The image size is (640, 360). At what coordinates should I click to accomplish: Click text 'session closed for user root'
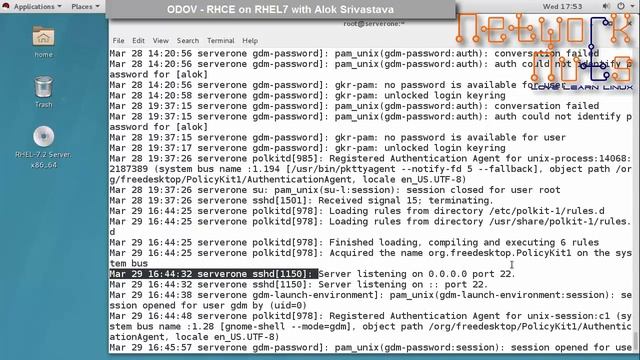(483, 190)
